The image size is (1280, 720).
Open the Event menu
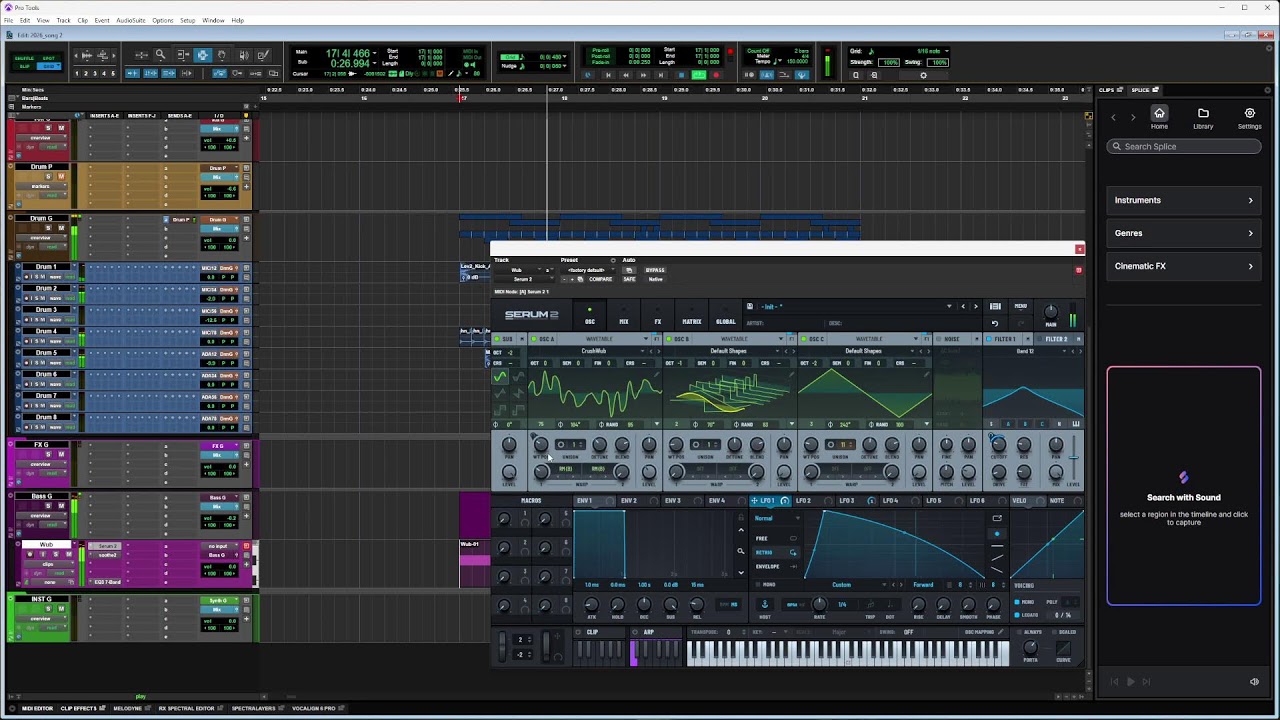coord(101,20)
